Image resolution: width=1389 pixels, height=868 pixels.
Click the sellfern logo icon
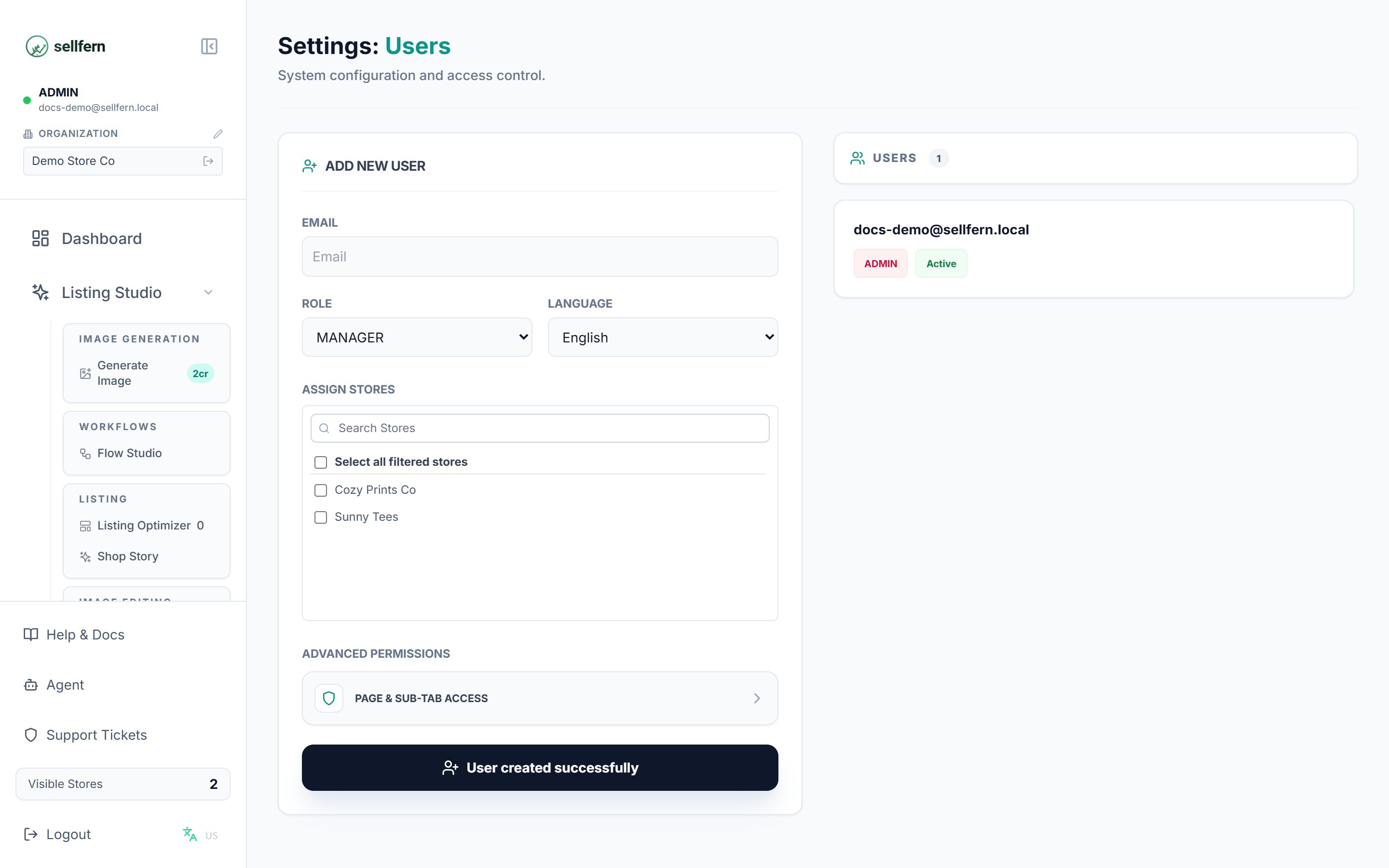tap(37, 46)
